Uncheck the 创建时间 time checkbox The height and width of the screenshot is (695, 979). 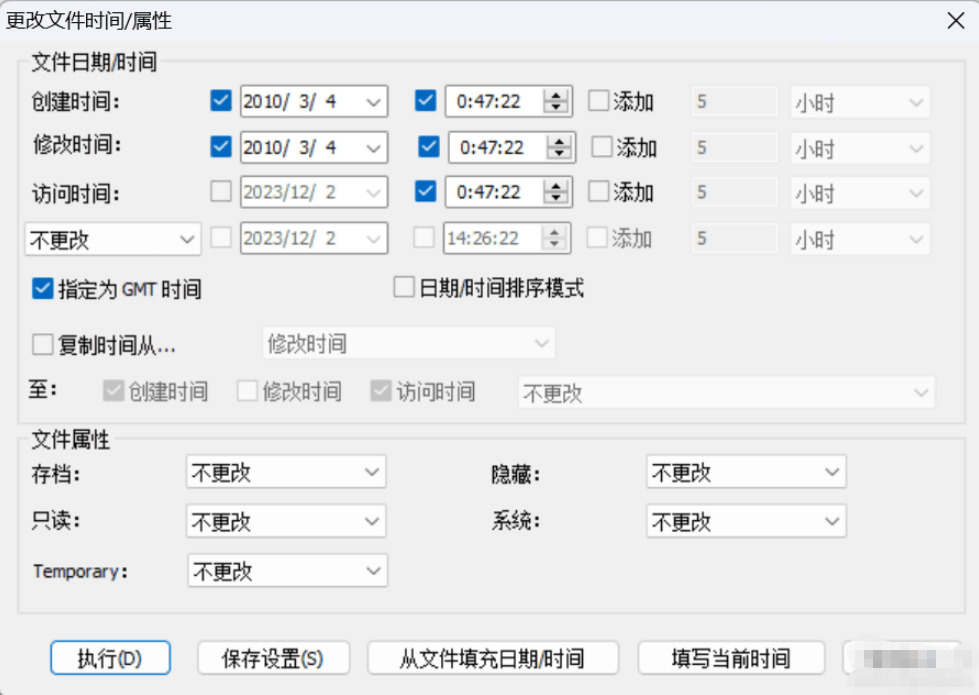425,101
